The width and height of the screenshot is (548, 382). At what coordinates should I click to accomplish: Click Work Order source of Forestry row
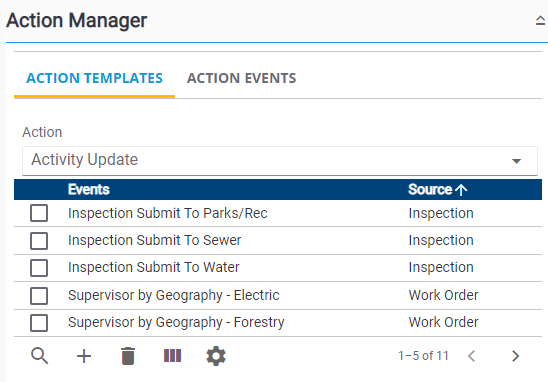[444, 322]
